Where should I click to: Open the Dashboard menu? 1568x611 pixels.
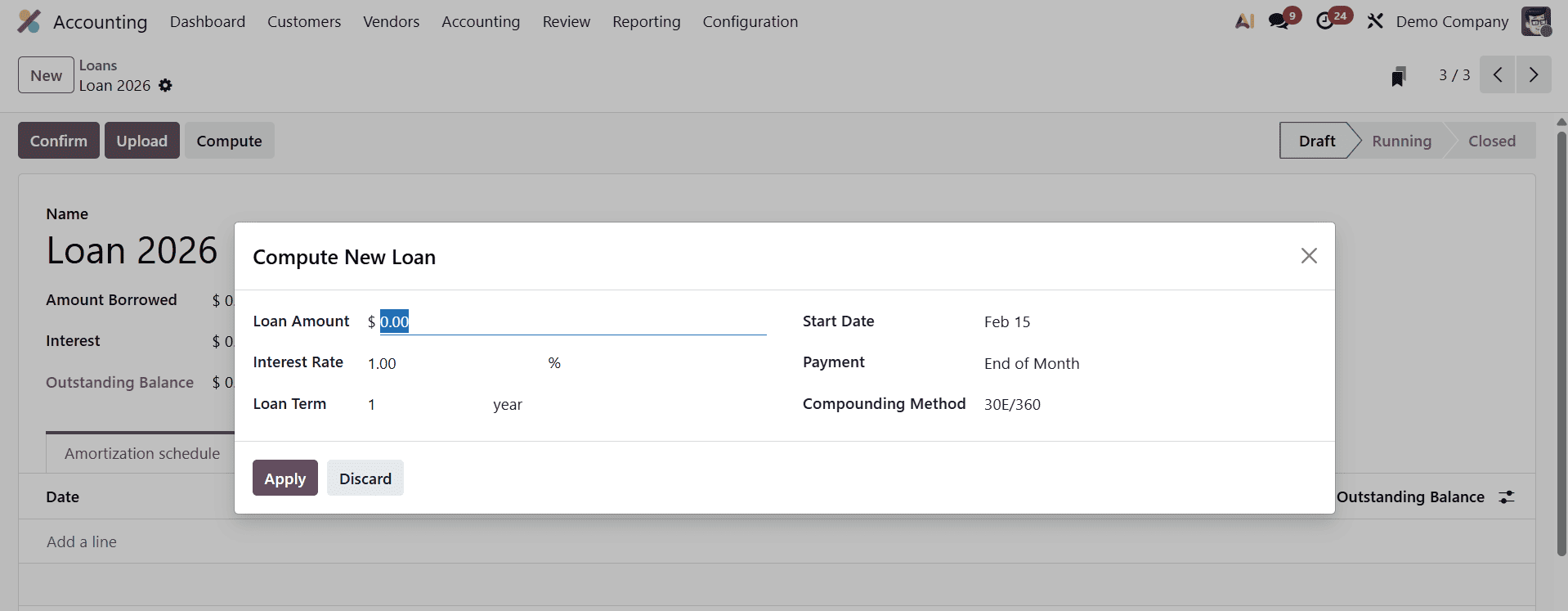(x=208, y=22)
